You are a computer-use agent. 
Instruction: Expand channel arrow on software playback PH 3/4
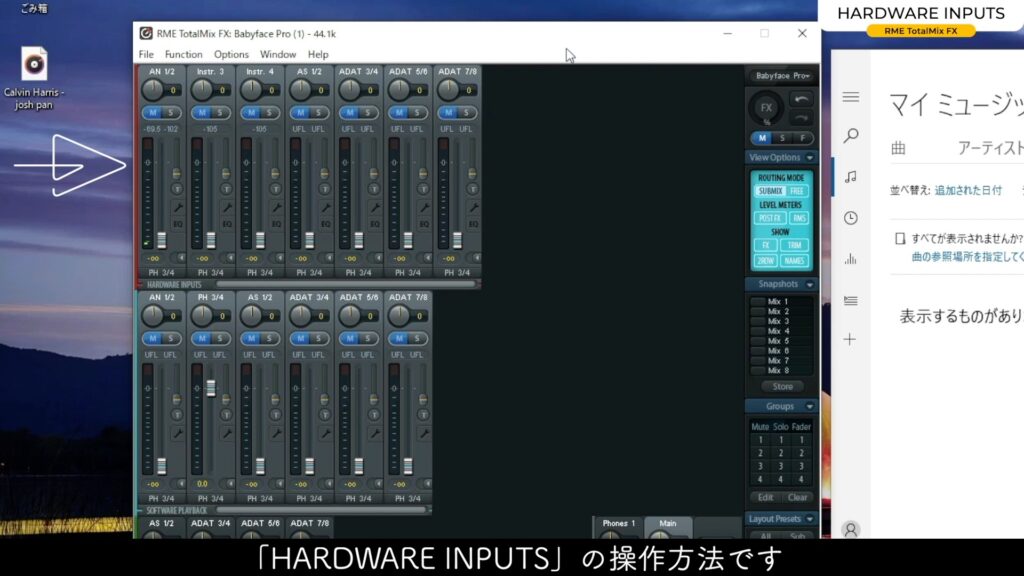tap(231, 484)
